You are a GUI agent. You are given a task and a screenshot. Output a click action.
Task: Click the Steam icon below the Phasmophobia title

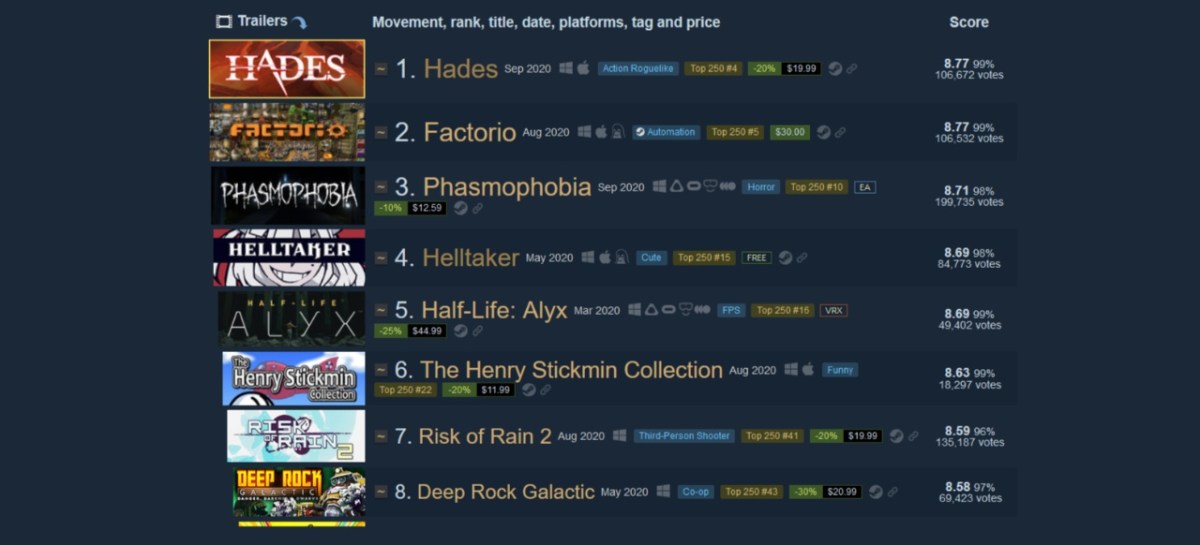tap(460, 208)
